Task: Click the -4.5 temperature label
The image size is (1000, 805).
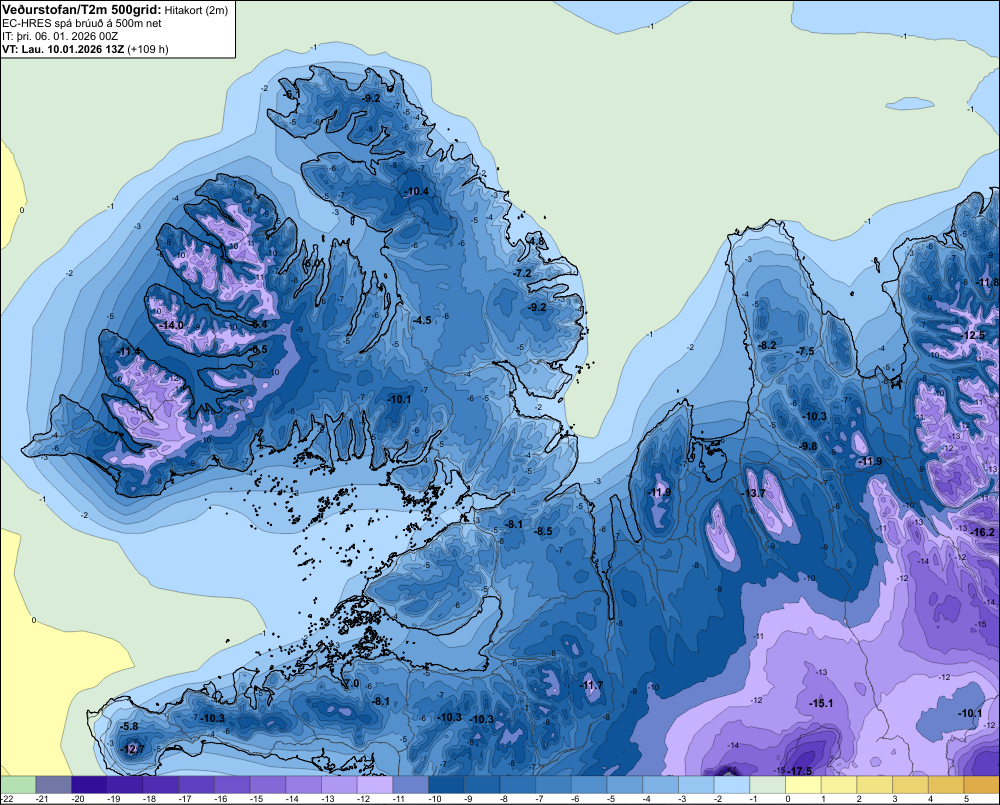Action: point(422,320)
